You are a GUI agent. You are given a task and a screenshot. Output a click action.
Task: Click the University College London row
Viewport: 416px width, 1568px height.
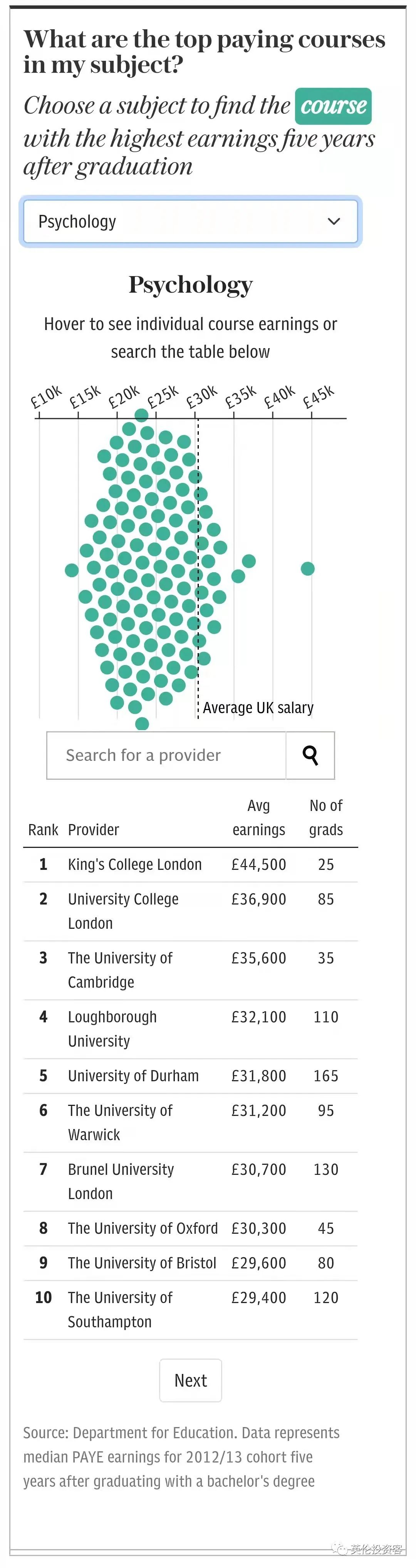click(x=191, y=911)
